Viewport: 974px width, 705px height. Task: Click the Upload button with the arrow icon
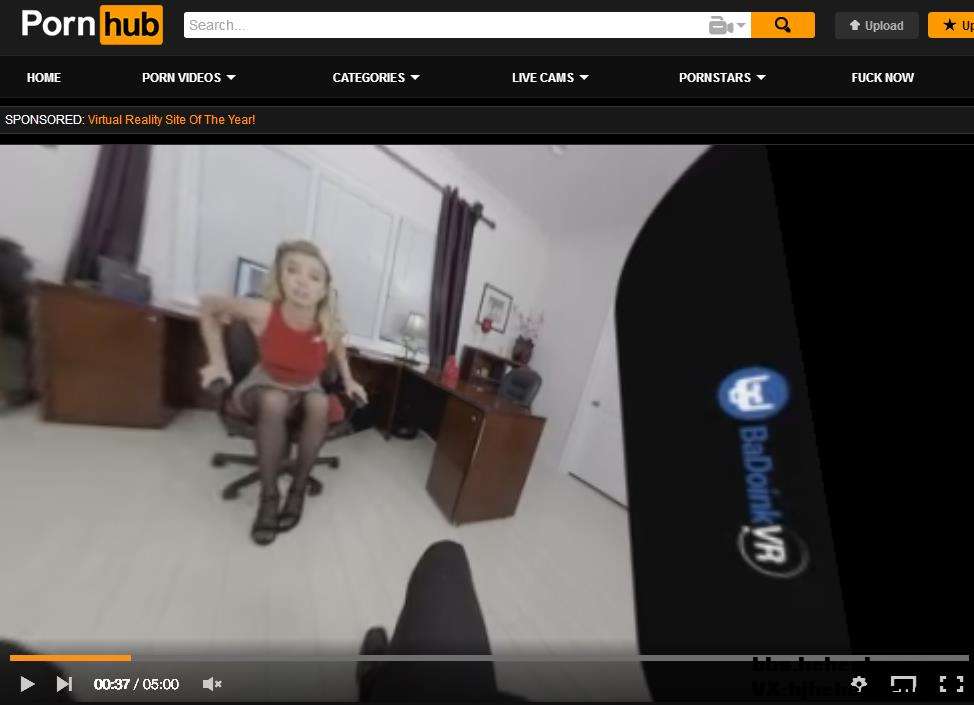[876, 26]
